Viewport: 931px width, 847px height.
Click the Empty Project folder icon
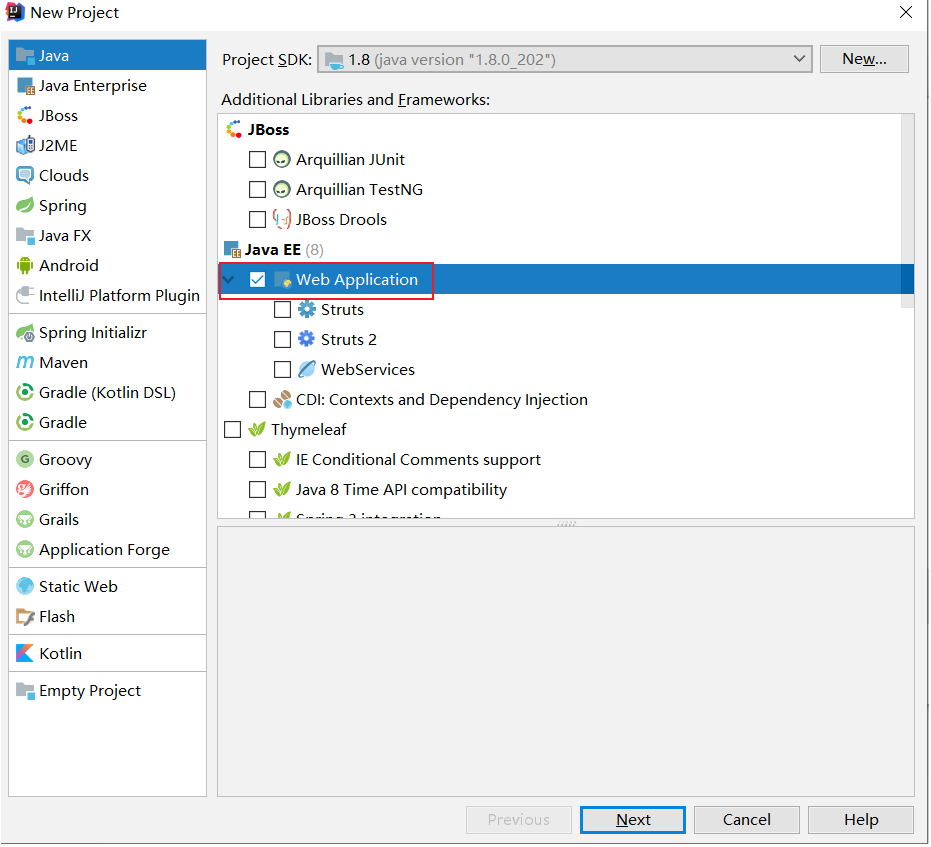pos(25,691)
